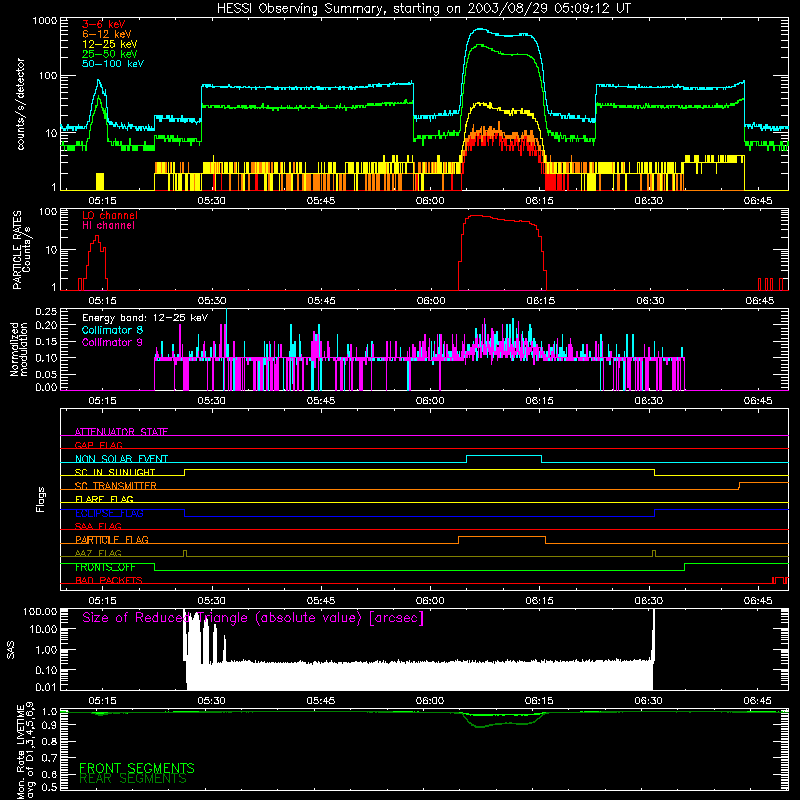Click the 1000 tick label on counts axis
Viewport: 800px width, 800px height.
pos(45,21)
